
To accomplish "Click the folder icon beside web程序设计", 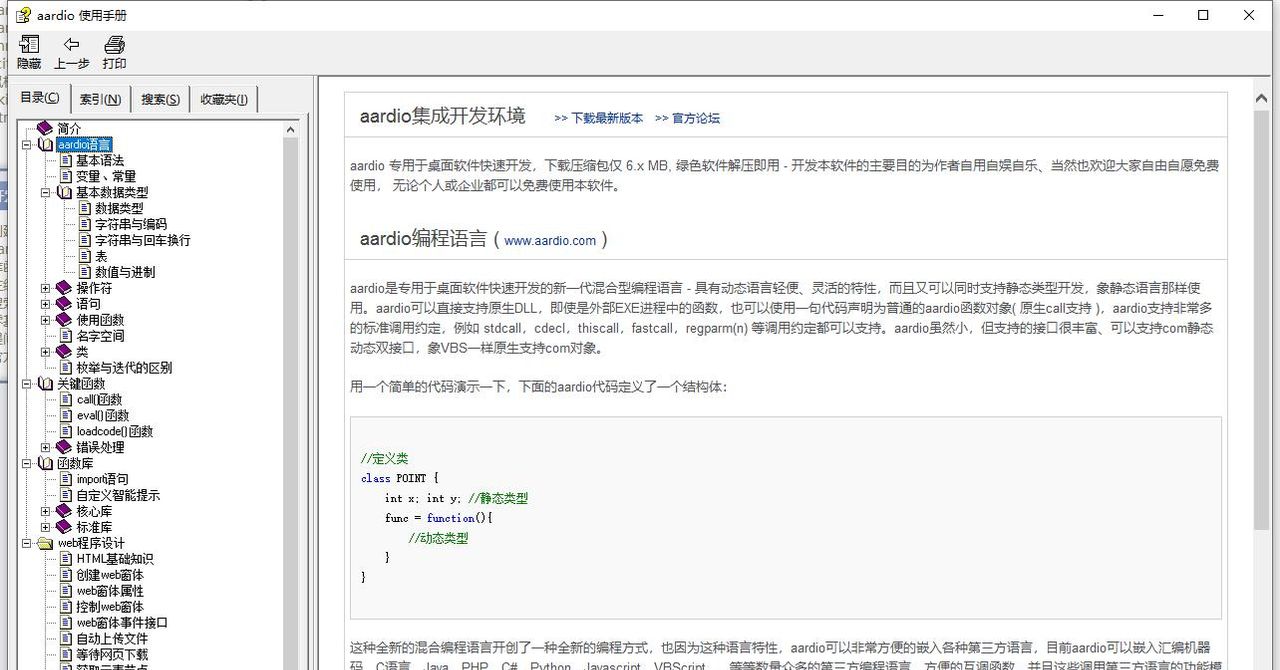I will (x=45, y=543).
